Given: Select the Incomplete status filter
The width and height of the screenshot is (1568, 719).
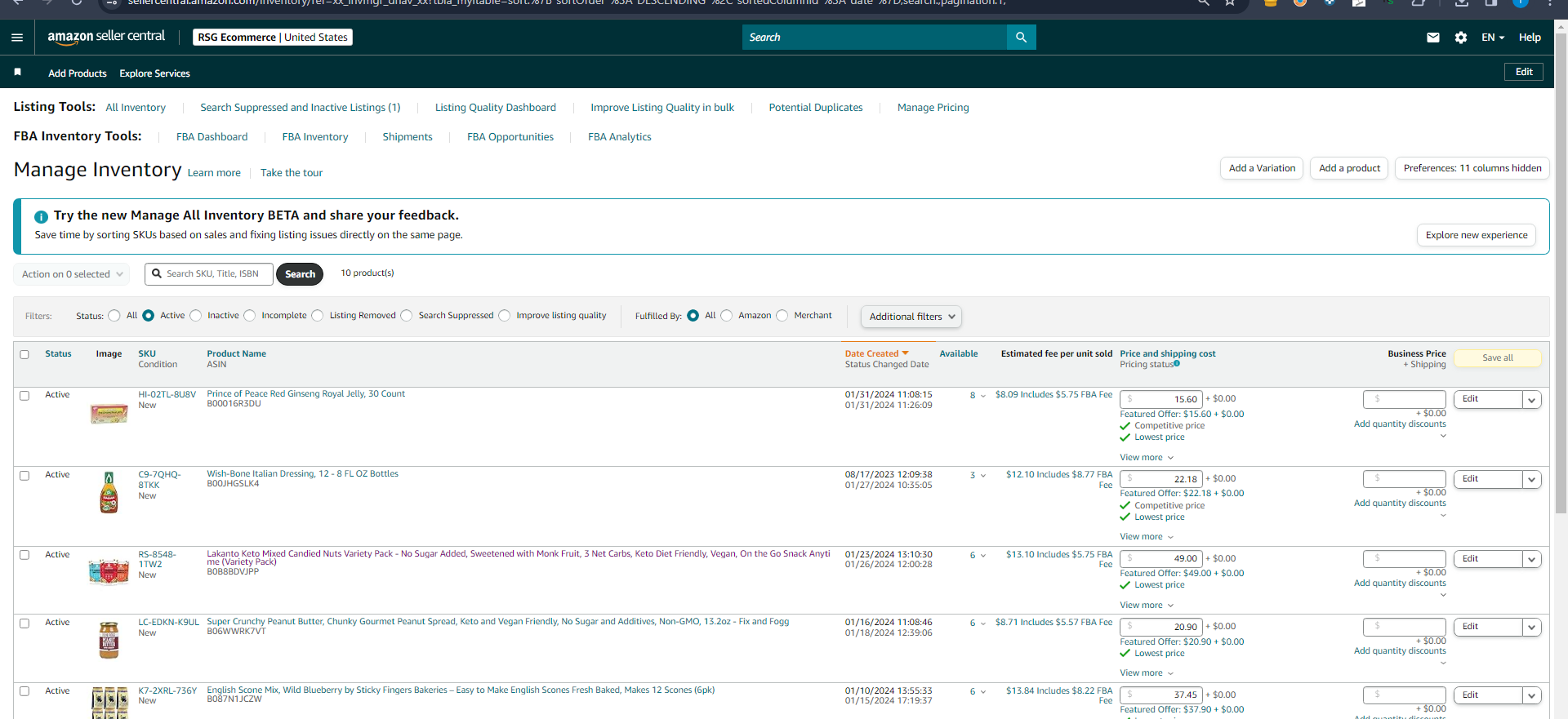Looking at the screenshot, I should (x=250, y=316).
